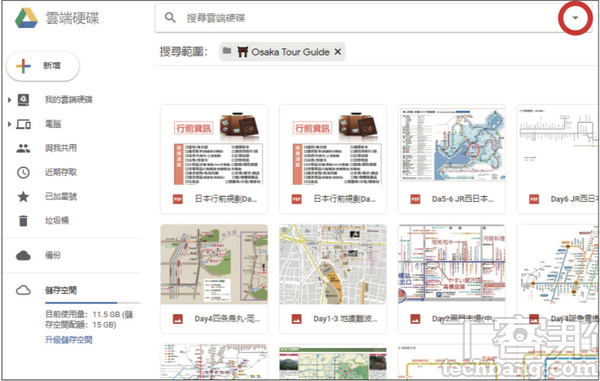Open Day4阪急電鐵 route map thumbnail
600x381 pixels.
coord(558,264)
